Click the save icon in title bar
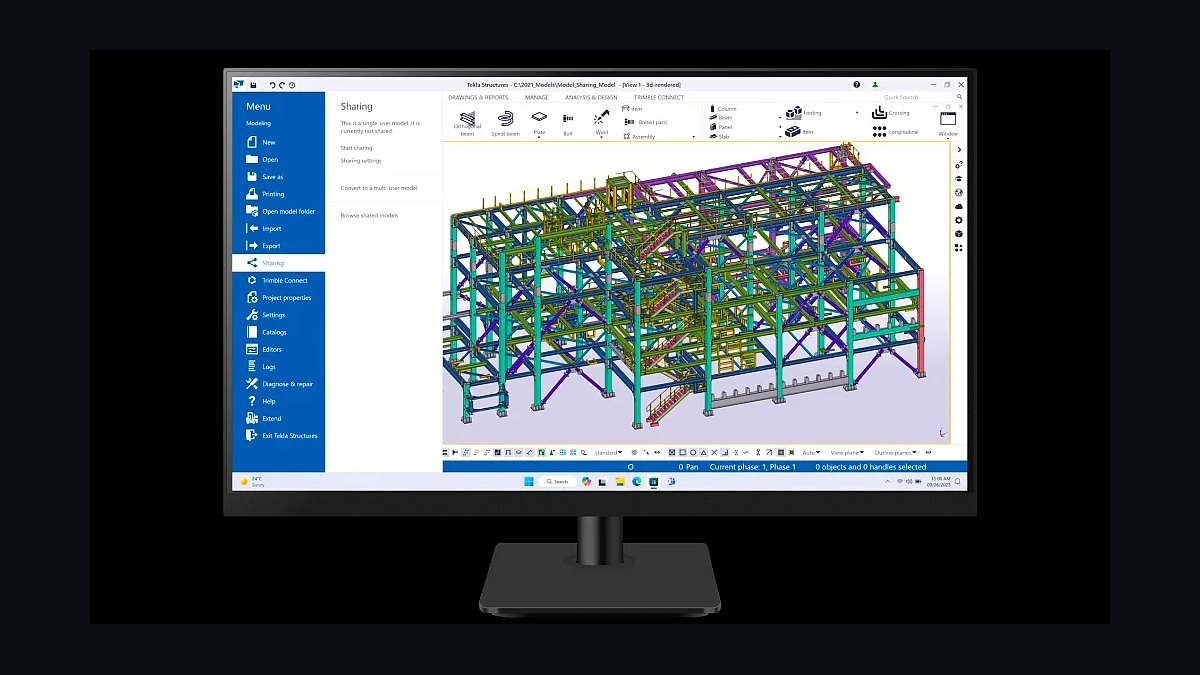The width and height of the screenshot is (1200, 675). (253, 85)
